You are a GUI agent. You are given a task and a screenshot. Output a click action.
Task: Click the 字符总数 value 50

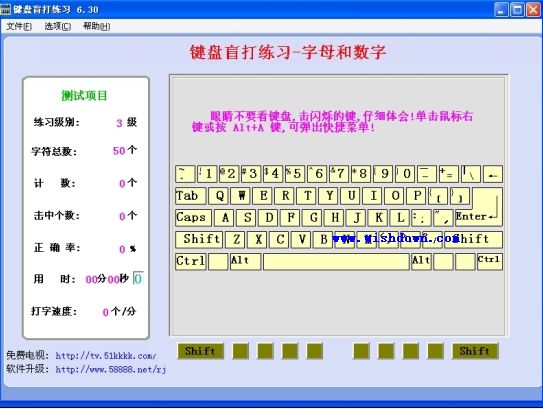(x=119, y=151)
